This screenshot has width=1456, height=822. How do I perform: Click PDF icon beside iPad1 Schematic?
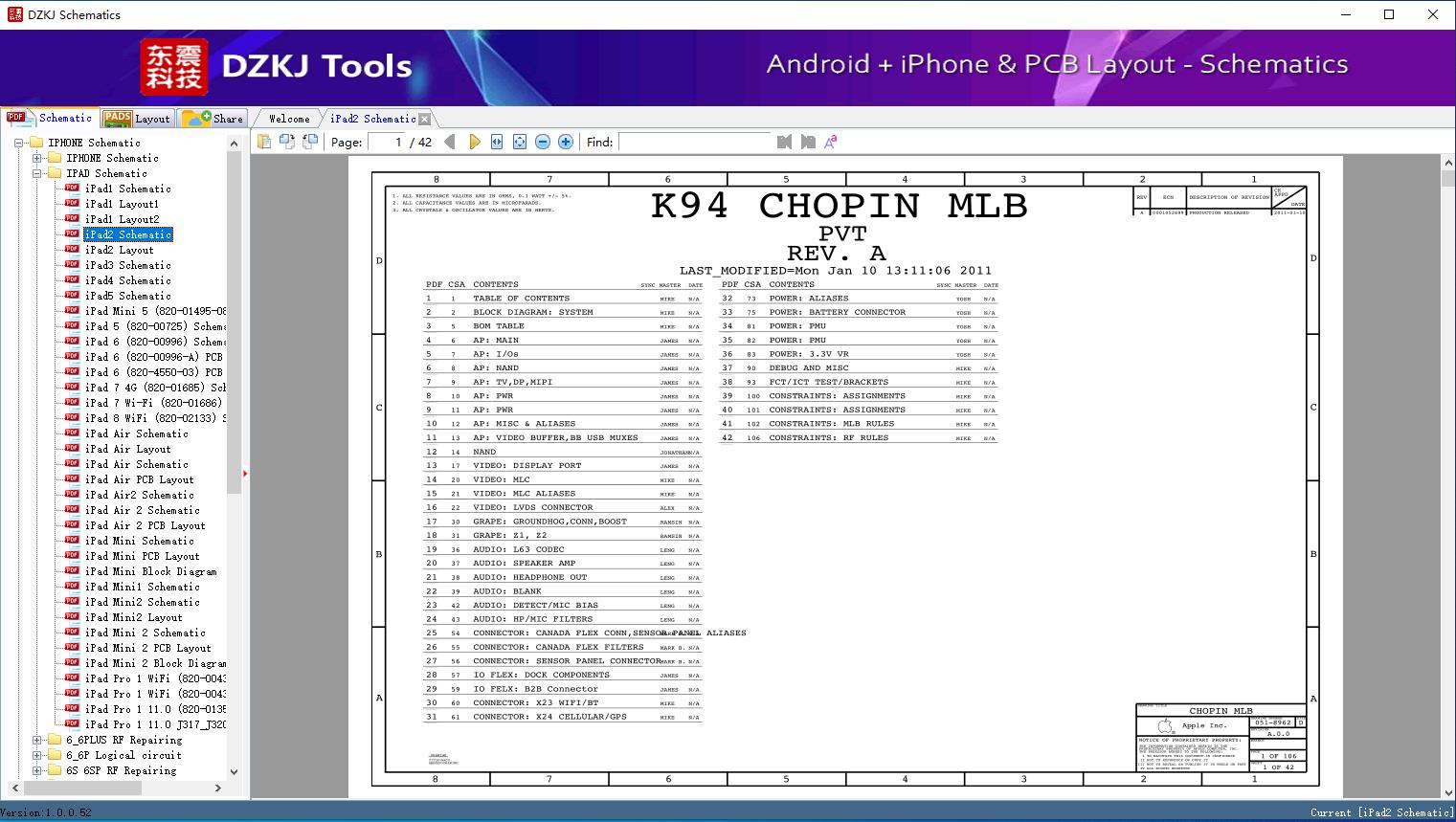tap(72, 189)
